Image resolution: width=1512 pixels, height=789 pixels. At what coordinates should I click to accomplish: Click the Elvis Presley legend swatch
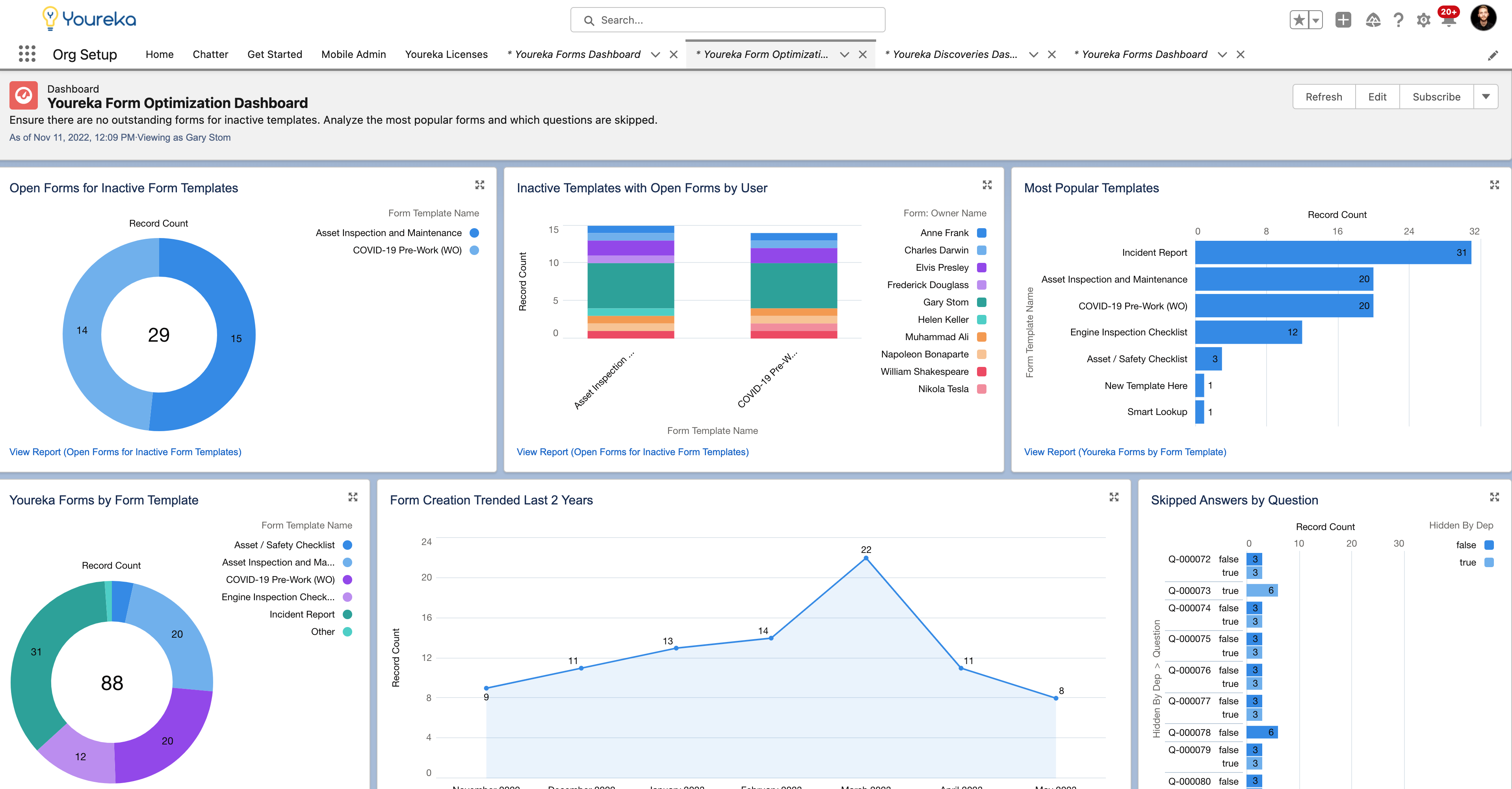tap(981, 268)
